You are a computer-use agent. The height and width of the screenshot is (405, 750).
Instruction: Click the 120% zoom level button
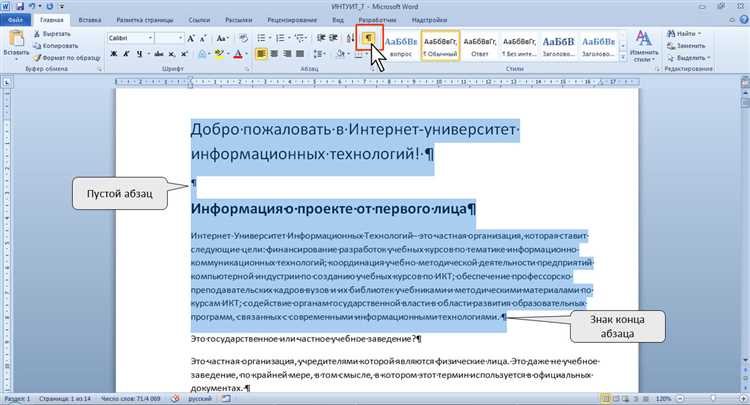(663, 399)
